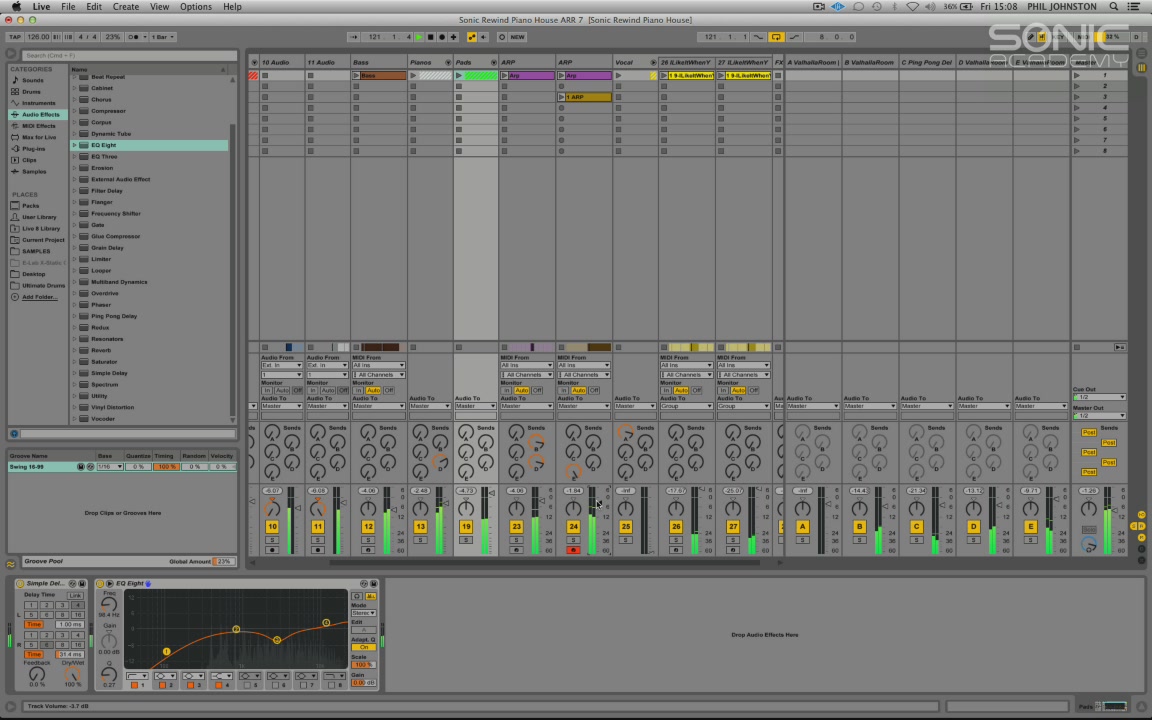Image resolution: width=1152 pixels, height=720 pixels.
Task: Click the transport Play button
Action: [x=419, y=37]
